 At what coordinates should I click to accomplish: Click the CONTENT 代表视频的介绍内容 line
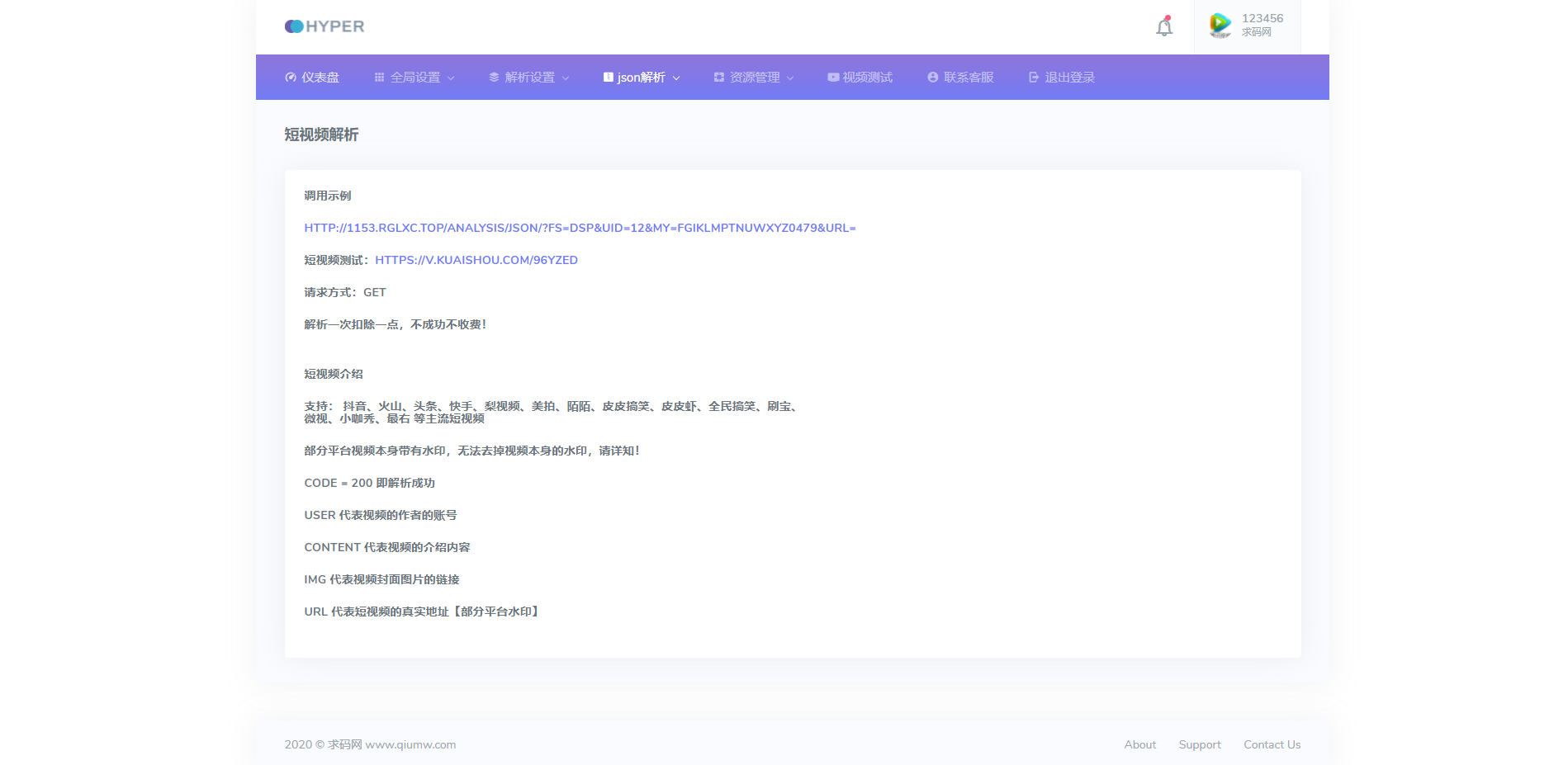387,547
